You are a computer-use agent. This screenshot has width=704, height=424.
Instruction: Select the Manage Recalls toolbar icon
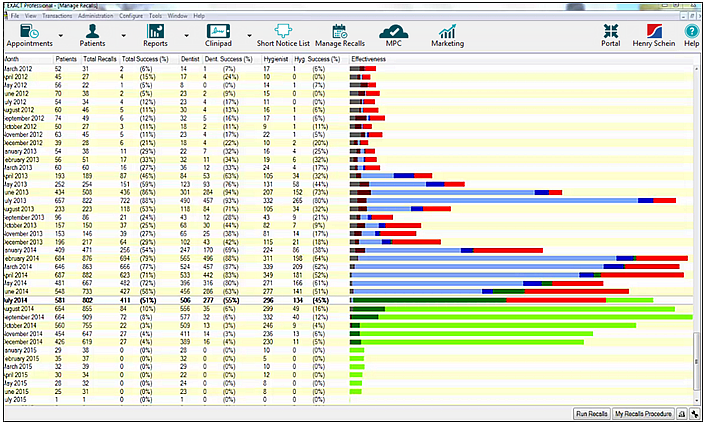[x=340, y=35]
